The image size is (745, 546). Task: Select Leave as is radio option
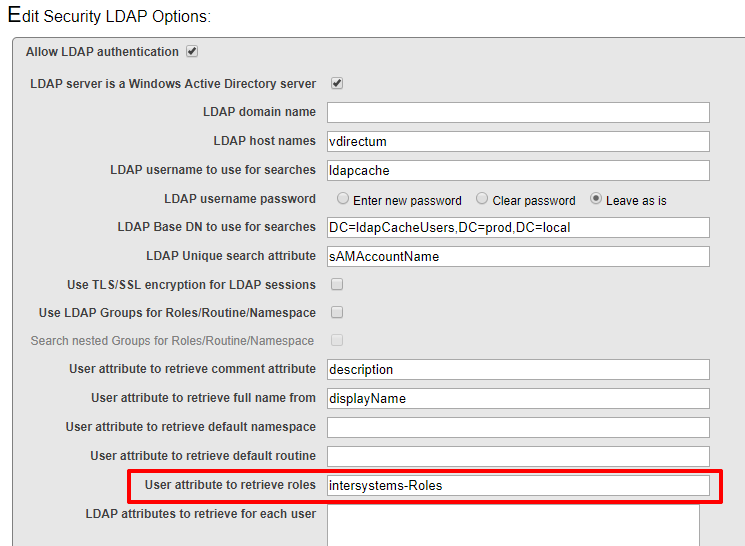point(596,199)
